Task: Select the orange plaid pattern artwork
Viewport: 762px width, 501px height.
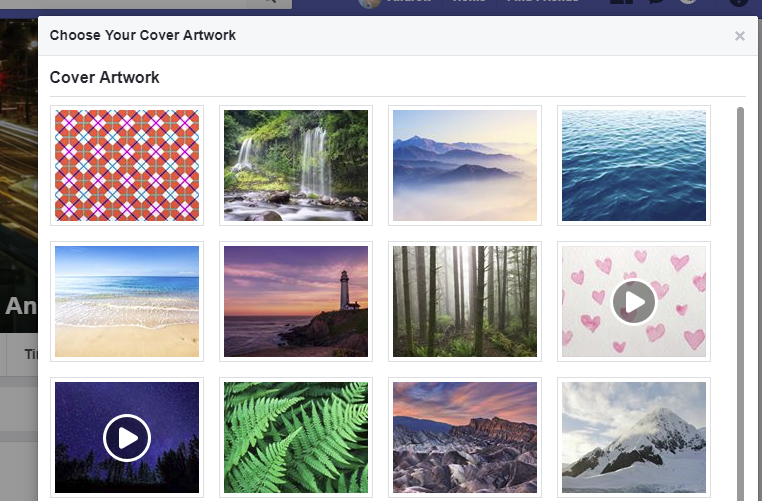Action: pos(127,165)
